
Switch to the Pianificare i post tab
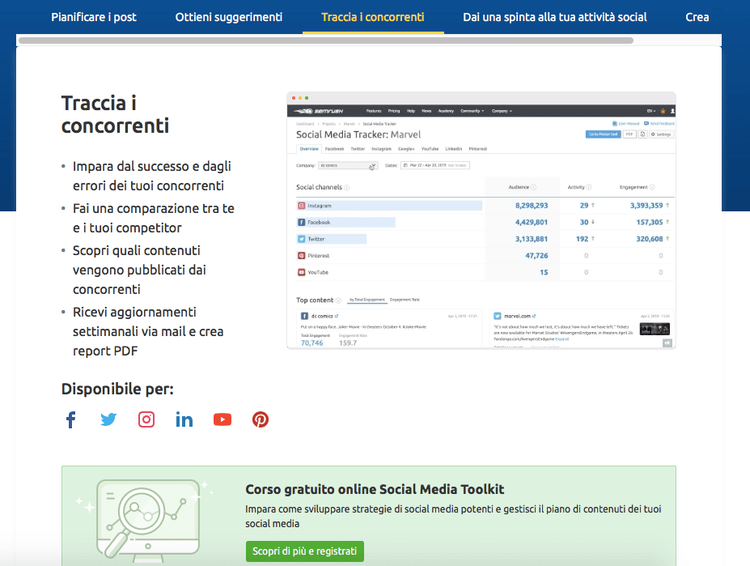click(94, 17)
